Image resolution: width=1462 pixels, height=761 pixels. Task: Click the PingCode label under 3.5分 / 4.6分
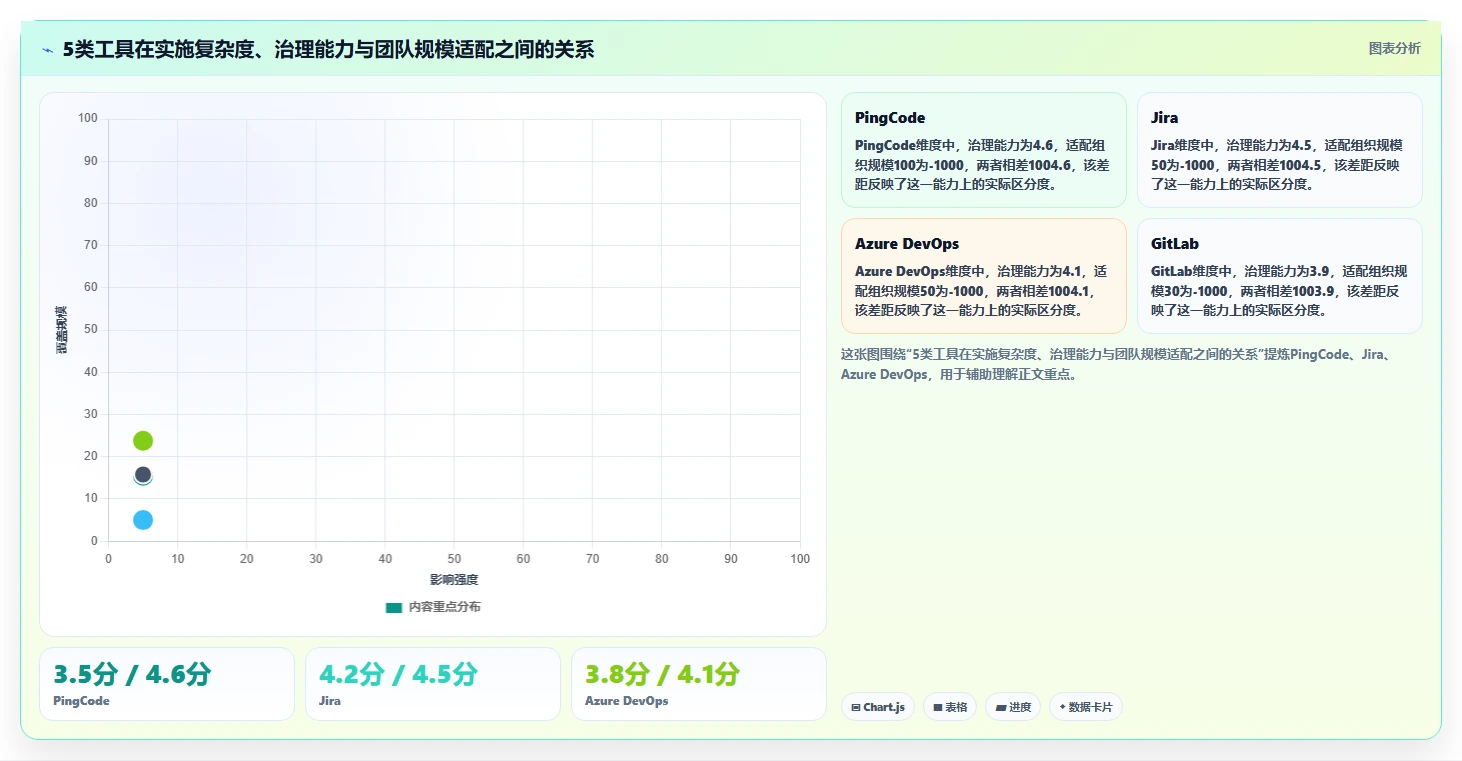[x=81, y=701]
